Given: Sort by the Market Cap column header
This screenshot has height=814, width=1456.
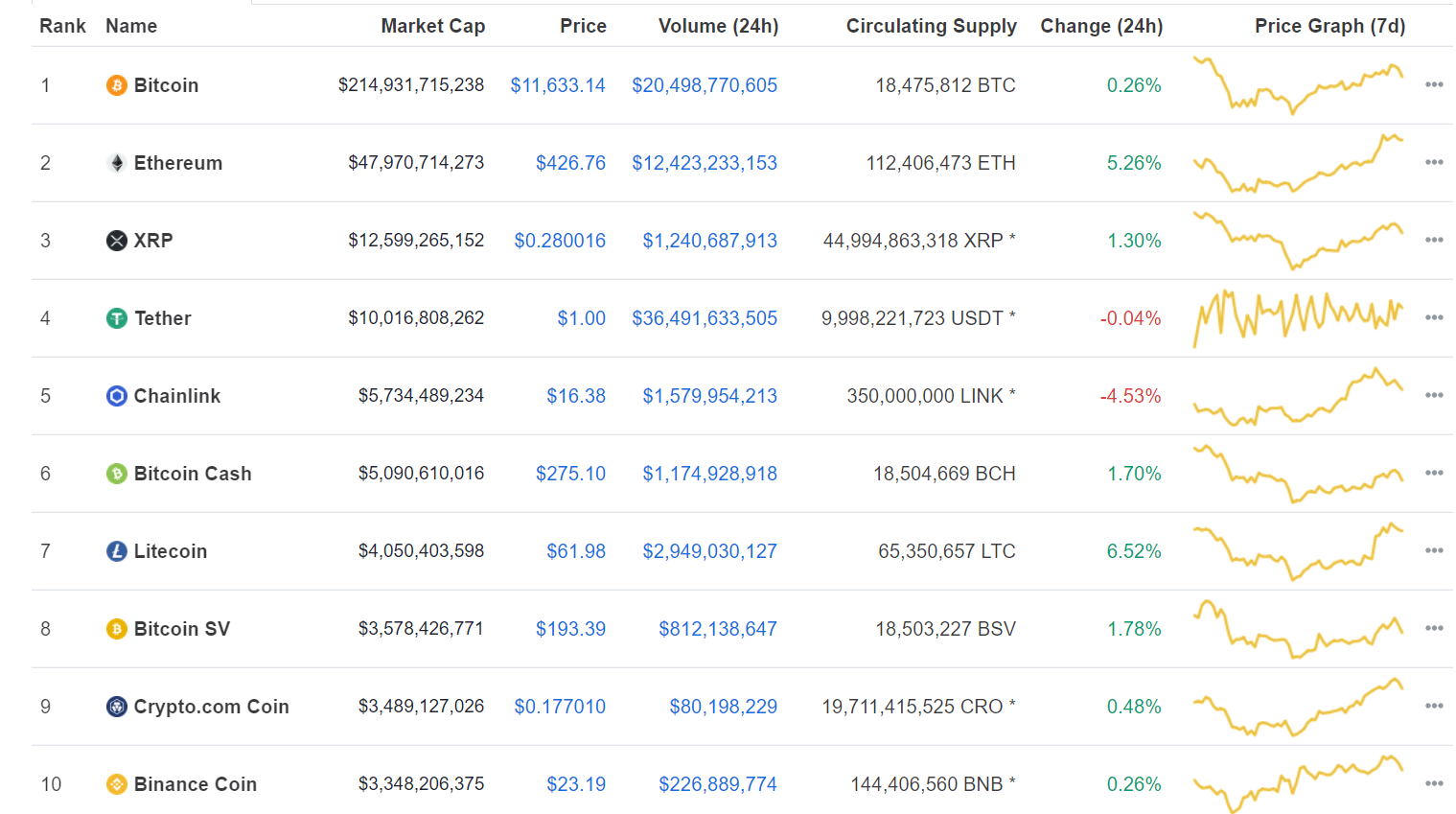Looking at the screenshot, I should coord(433,26).
